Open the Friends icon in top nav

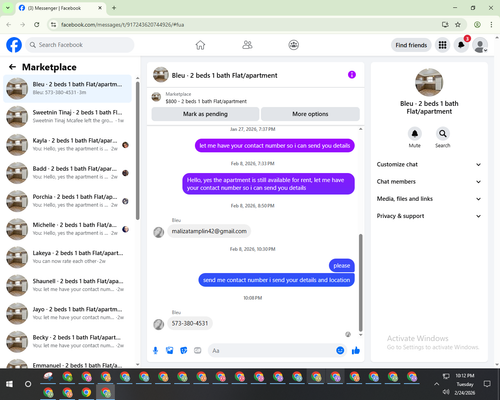pos(247,45)
